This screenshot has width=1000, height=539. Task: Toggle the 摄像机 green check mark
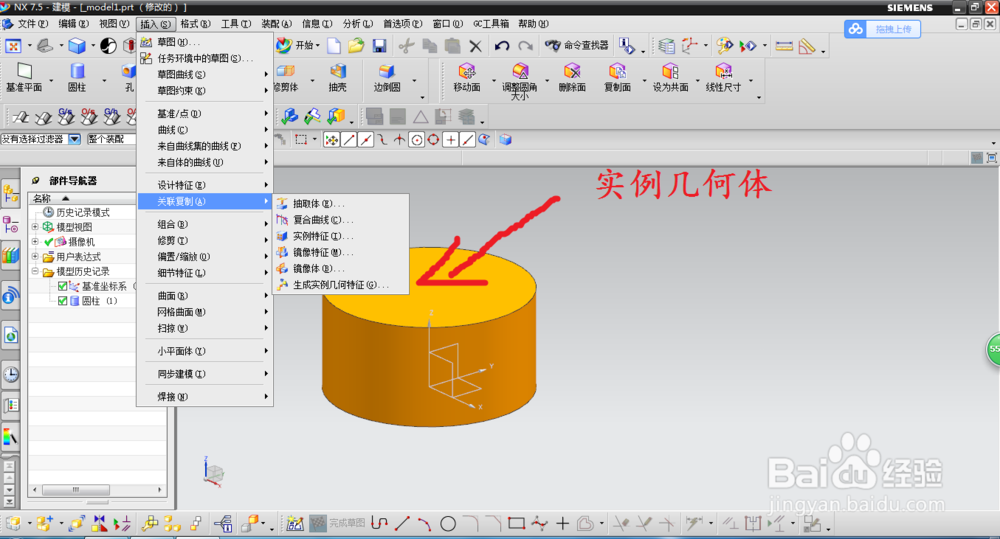click(x=48, y=242)
